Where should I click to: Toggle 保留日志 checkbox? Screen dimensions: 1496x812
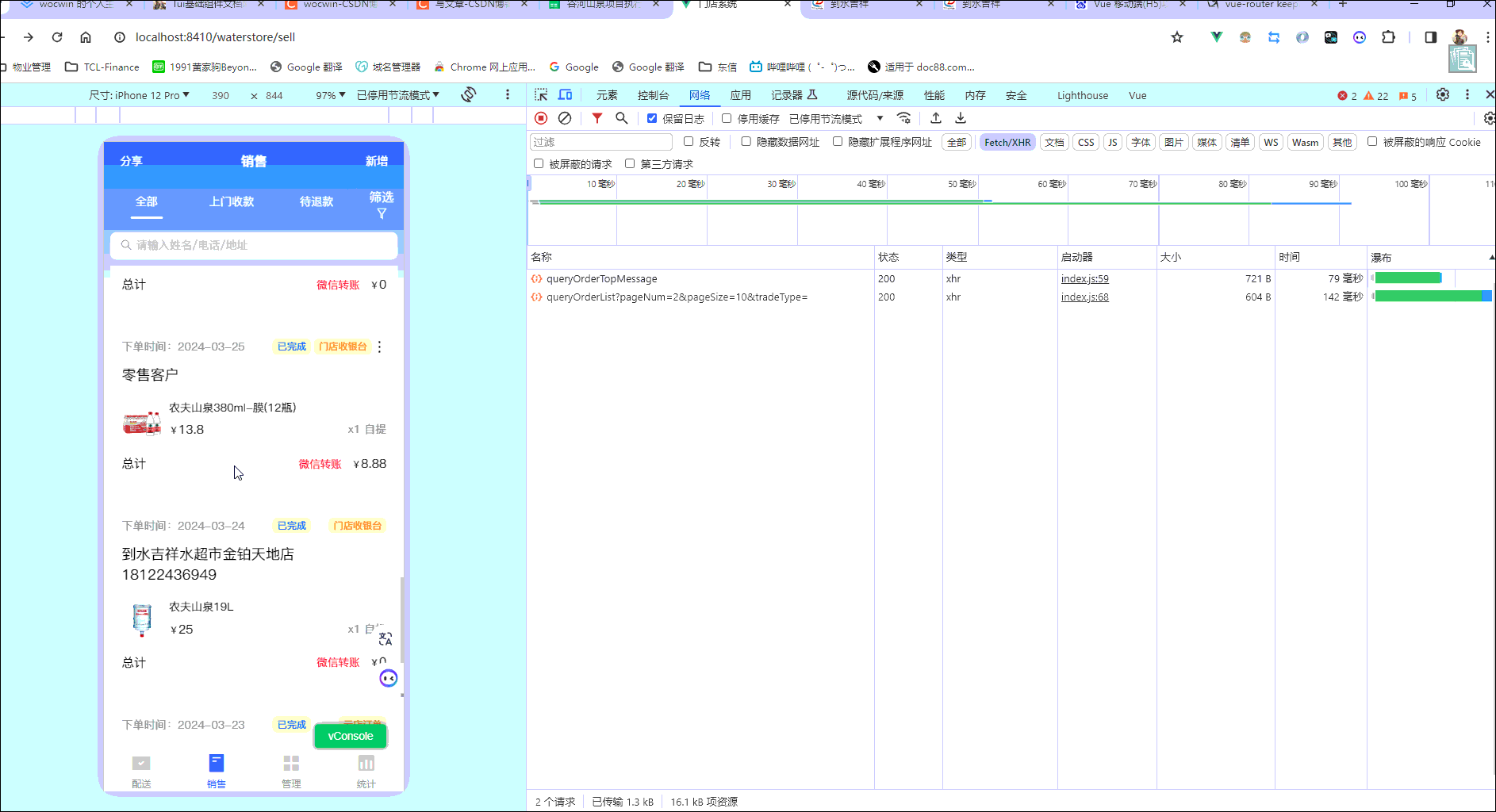tap(652, 118)
